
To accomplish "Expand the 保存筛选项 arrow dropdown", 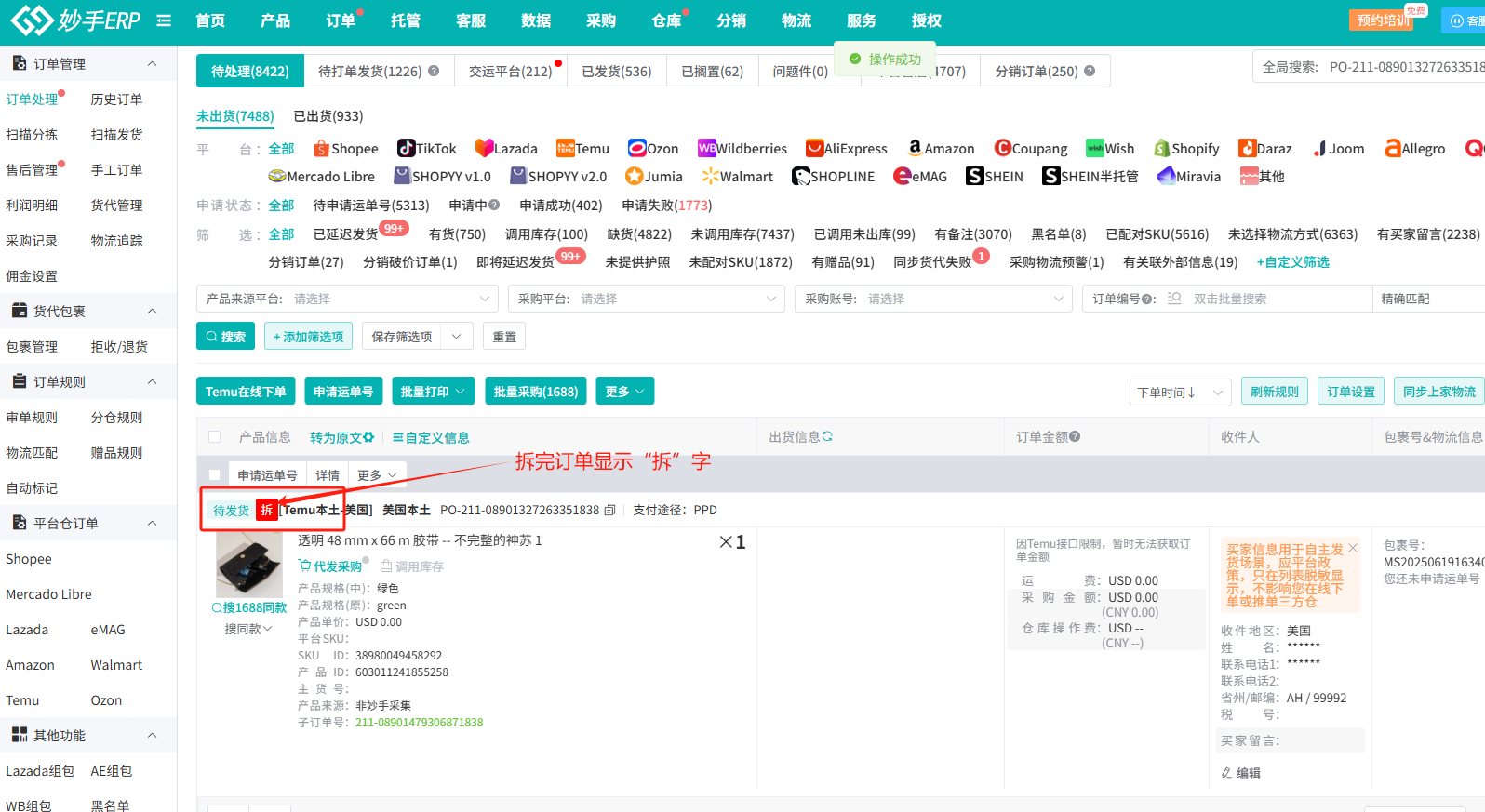I will point(457,337).
